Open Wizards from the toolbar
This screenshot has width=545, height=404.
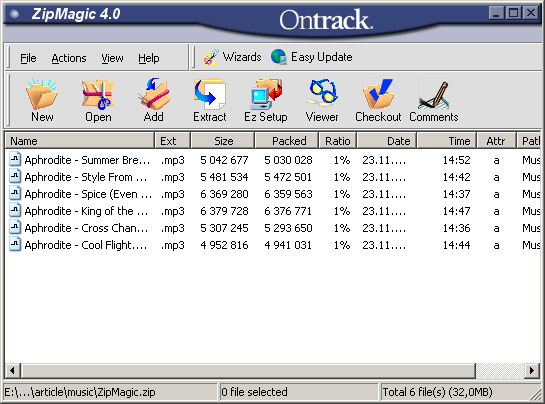(233, 57)
